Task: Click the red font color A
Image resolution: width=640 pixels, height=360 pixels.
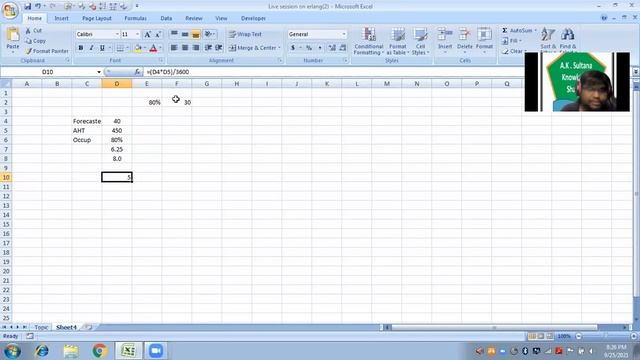Action: [153, 48]
